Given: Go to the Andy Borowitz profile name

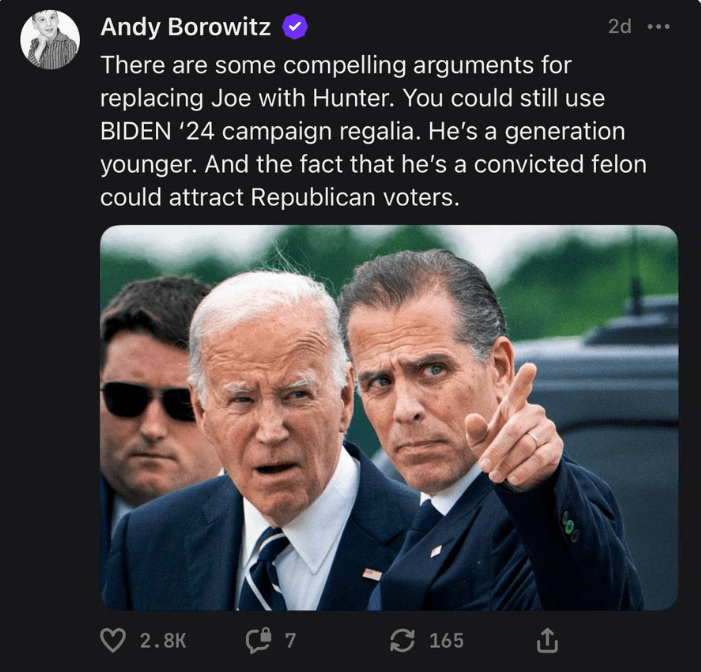Looking at the screenshot, I should [x=185, y=28].
